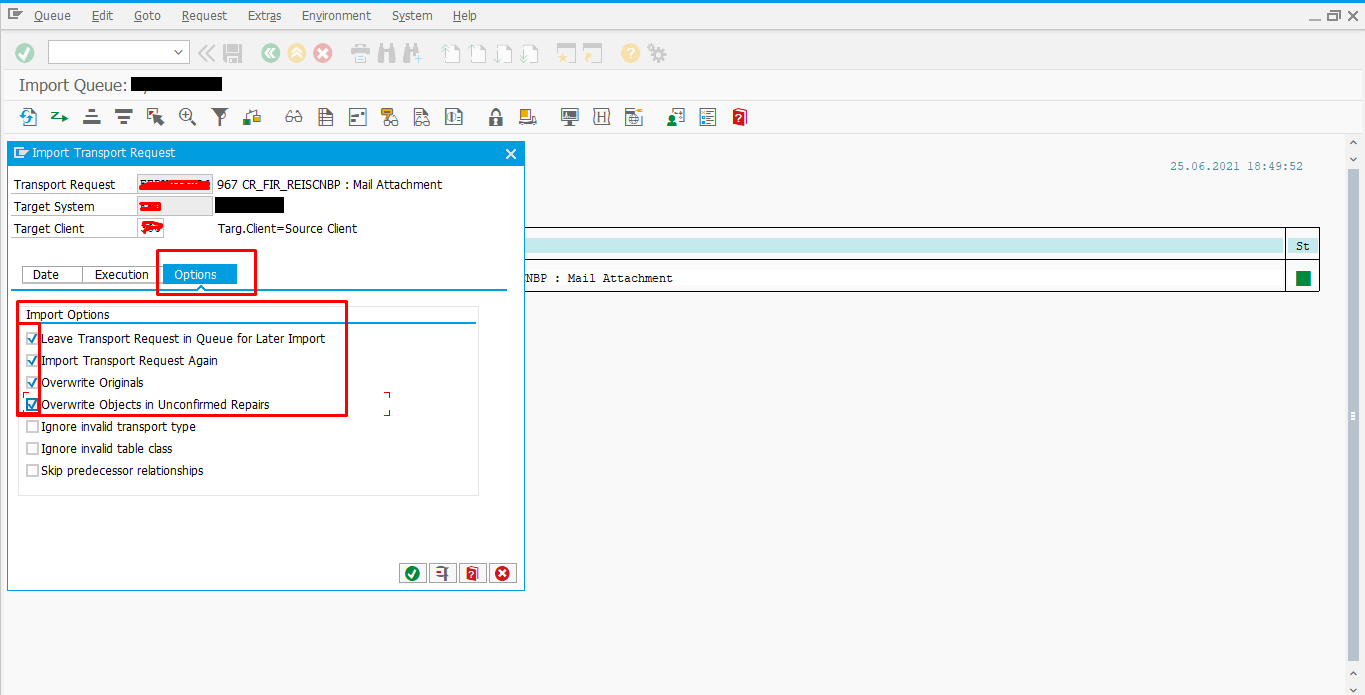1365x695 pixels.
Task: Click the Find binoculars icon
Action: (x=387, y=53)
